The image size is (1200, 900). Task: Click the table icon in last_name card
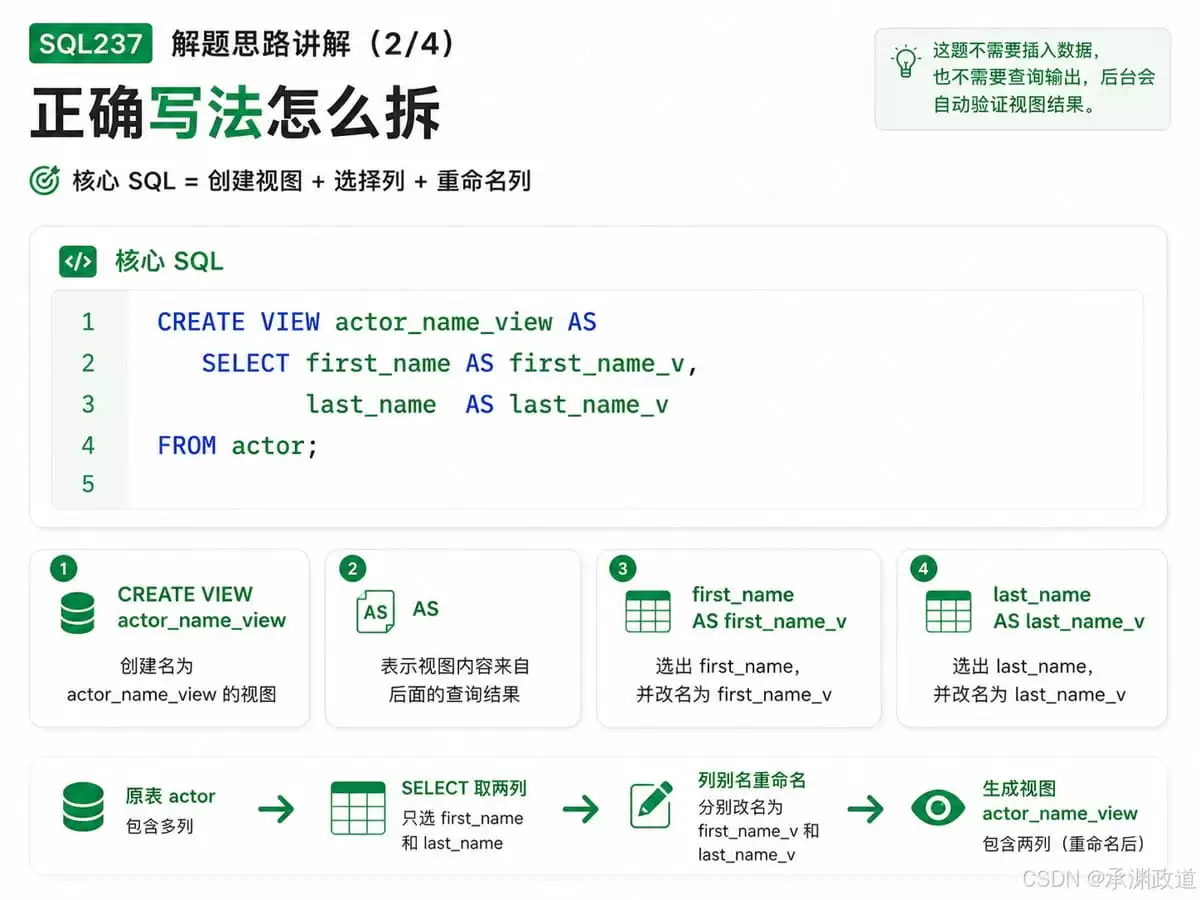pyautogui.click(x=948, y=611)
